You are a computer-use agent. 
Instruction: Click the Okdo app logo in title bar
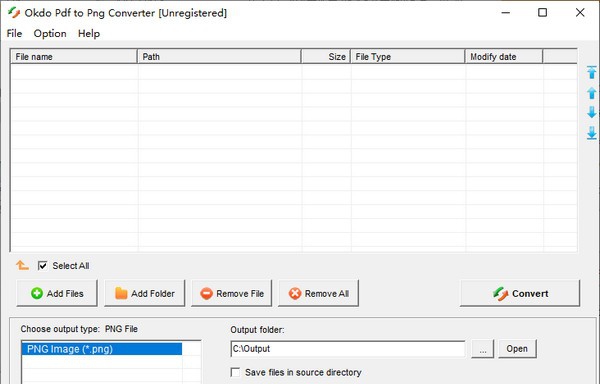pyautogui.click(x=14, y=13)
